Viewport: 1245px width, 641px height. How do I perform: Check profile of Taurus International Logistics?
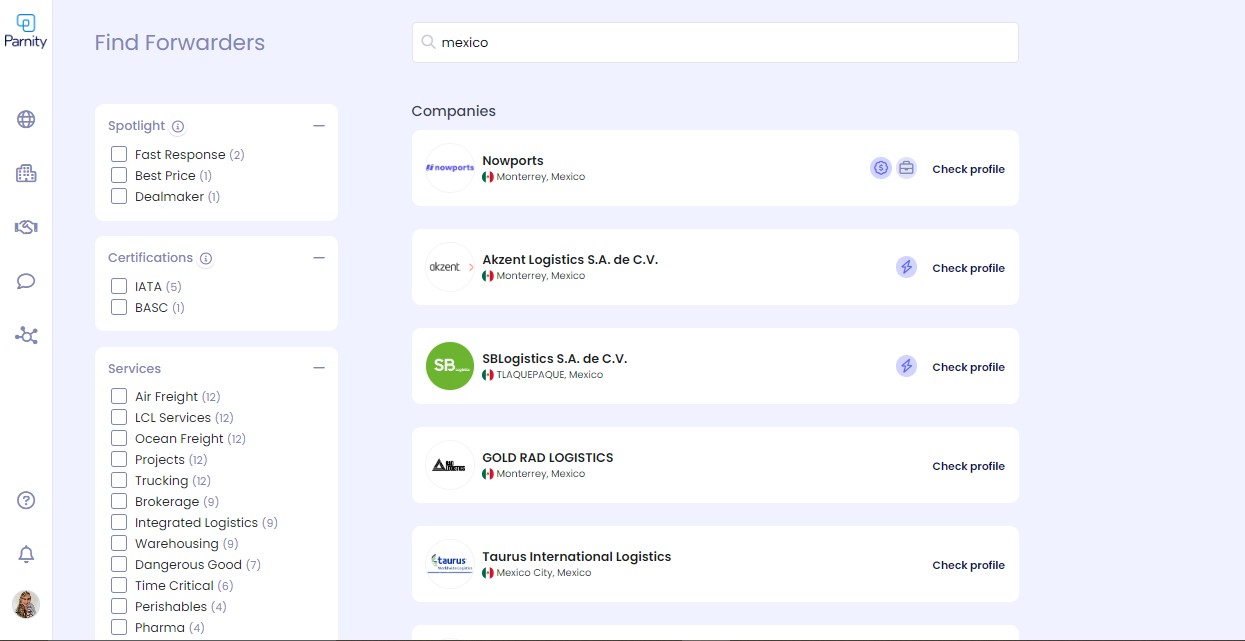pyautogui.click(x=968, y=565)
